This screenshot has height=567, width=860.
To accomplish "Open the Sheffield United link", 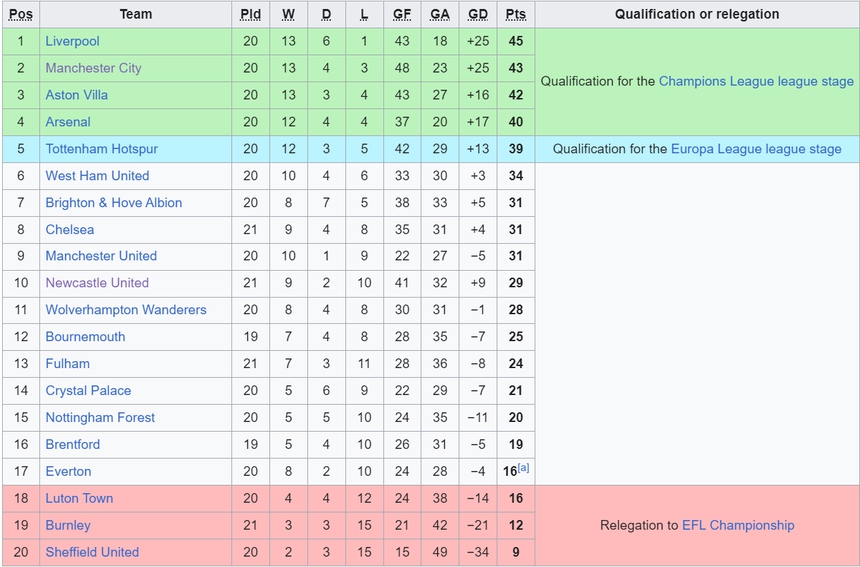I will click(x=92, y=552).
